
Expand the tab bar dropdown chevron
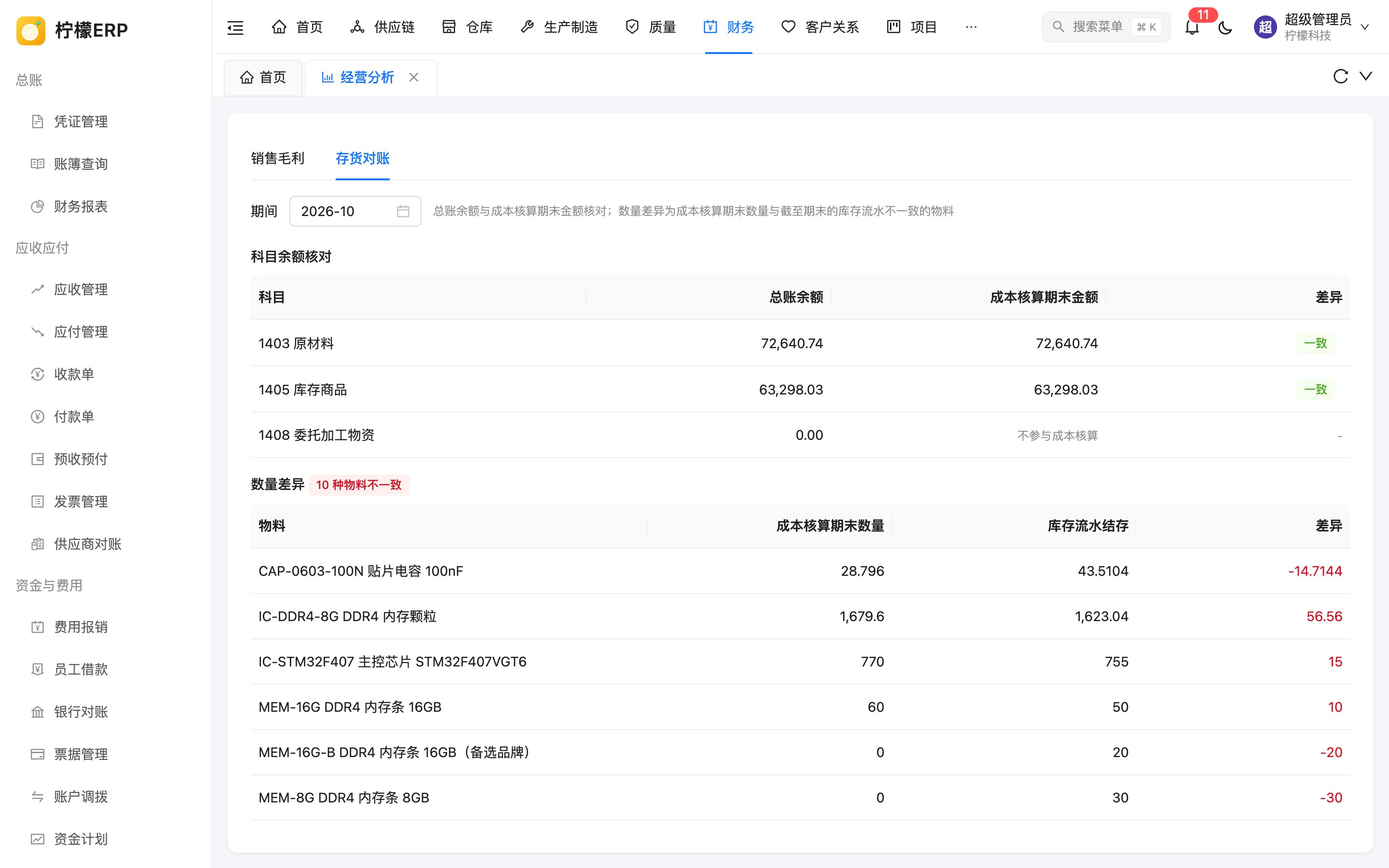click(x=1366, y=76)
